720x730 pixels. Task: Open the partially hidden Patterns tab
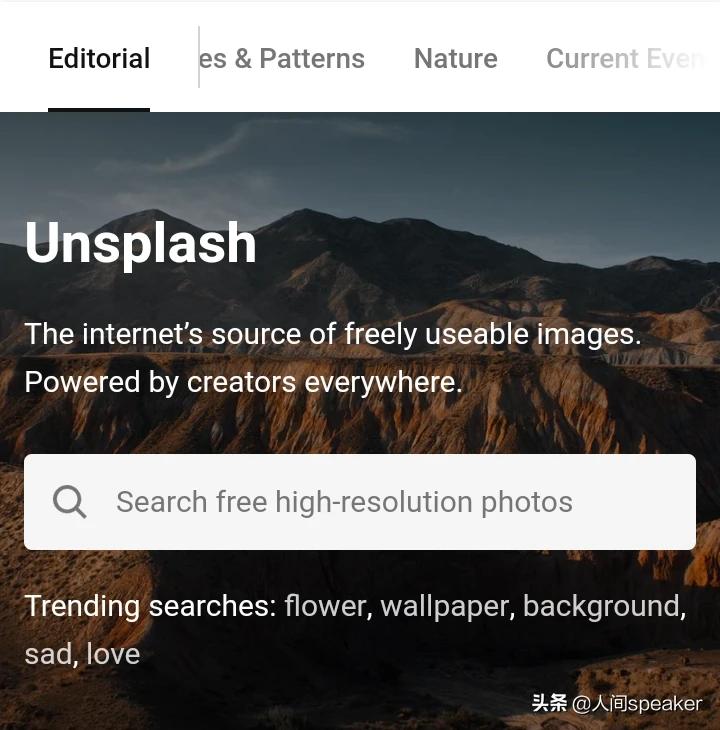coord(282,59)
